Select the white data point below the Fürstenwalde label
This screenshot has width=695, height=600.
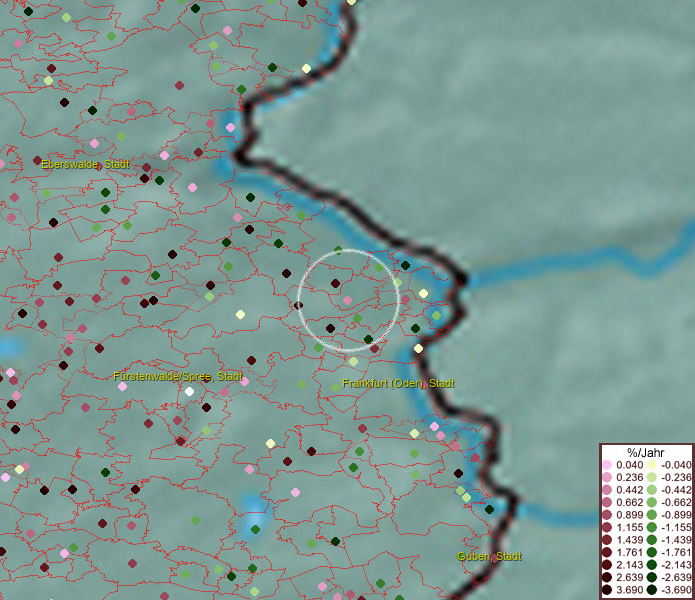(189, 391)
